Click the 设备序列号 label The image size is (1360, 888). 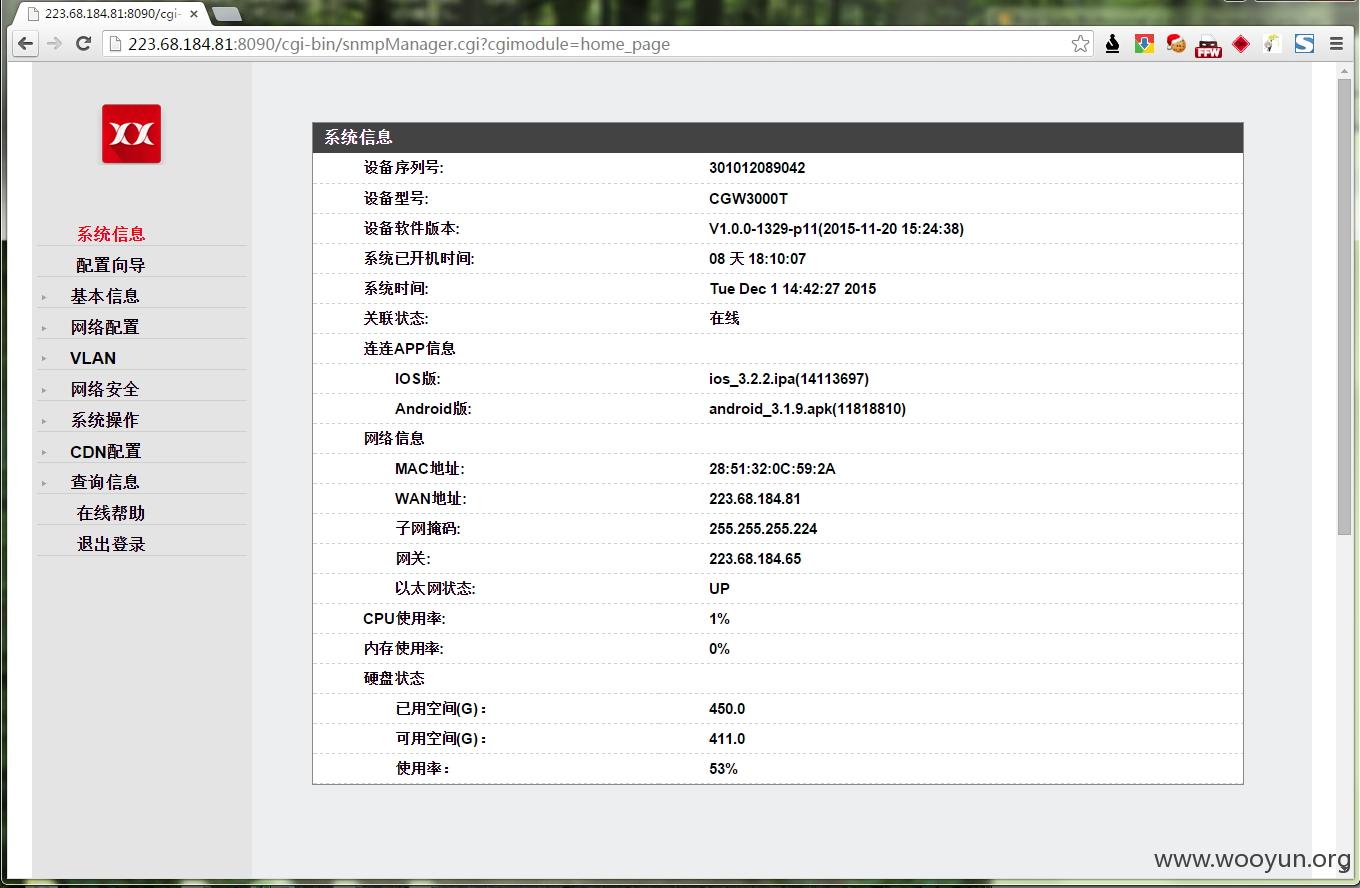(x=403, y=168)
